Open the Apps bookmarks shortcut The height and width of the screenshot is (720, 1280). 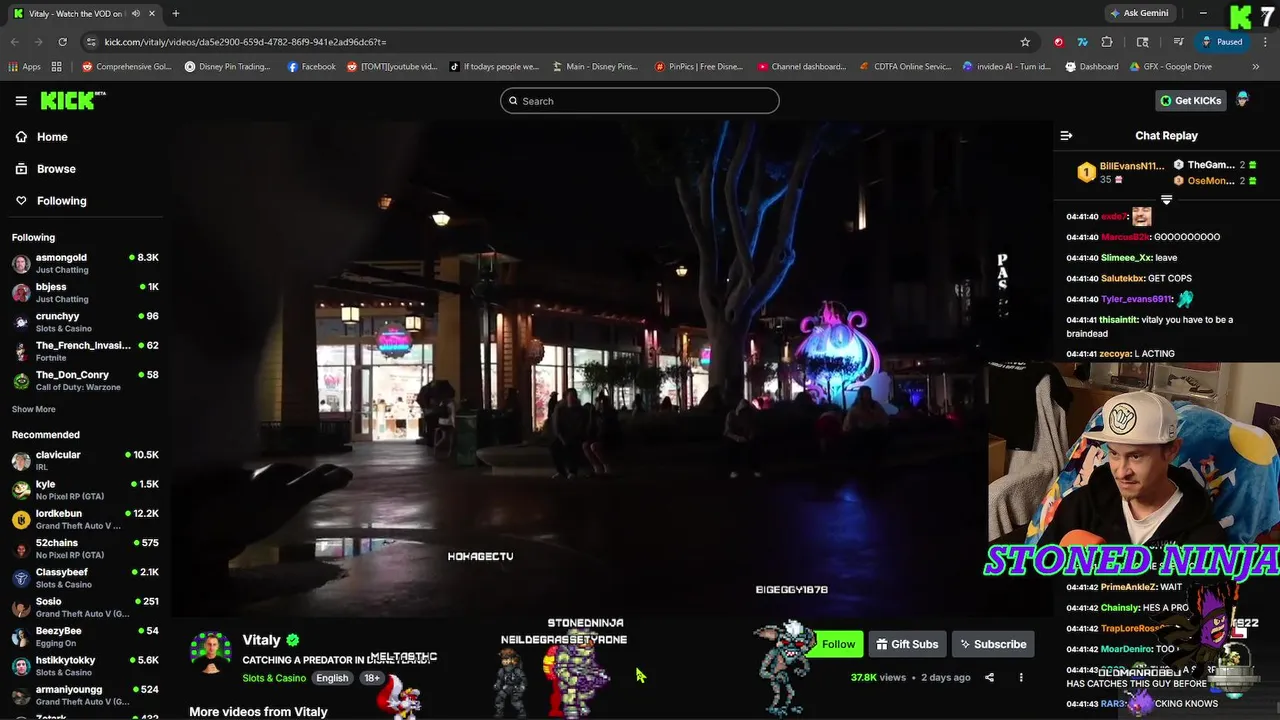[x=23, y=67]
